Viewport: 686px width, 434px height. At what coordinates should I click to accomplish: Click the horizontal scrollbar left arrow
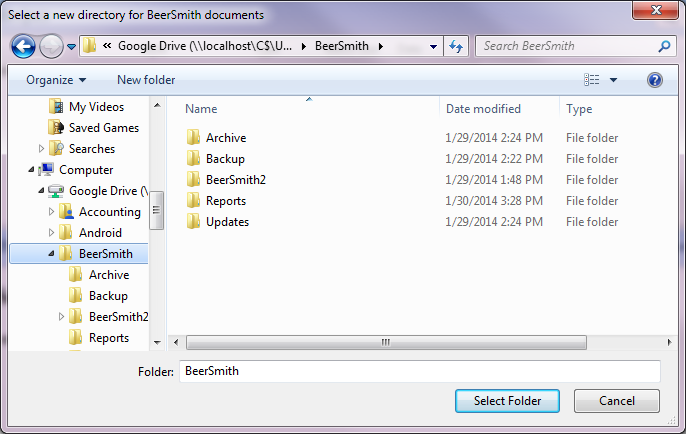176,342
